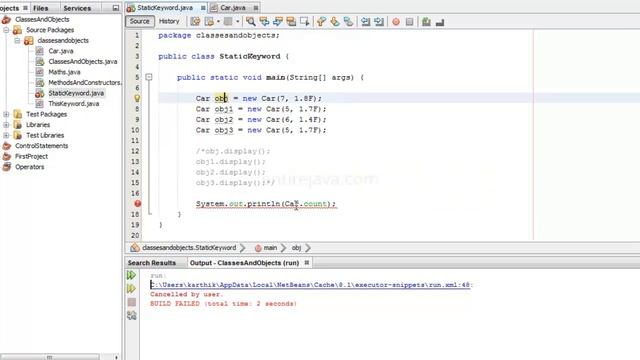Start macro recording with red circle icon
This screenshot has width=640, height=360.
pos(396,22)
